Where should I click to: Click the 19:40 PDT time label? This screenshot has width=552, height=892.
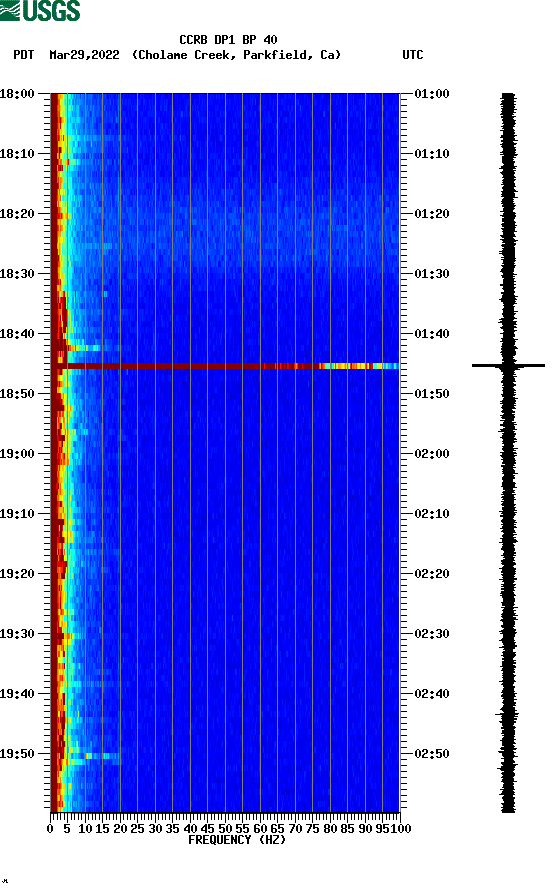click(x=17, y=694)
